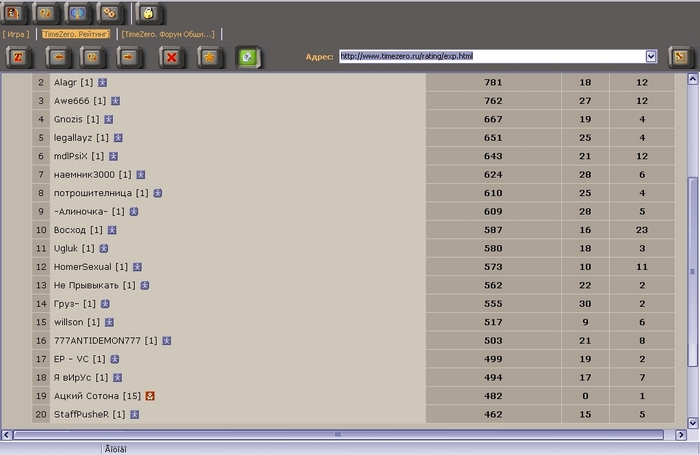Click info icon next to Груз-
This screenshot has width=700, height=455.
point(105,304)
